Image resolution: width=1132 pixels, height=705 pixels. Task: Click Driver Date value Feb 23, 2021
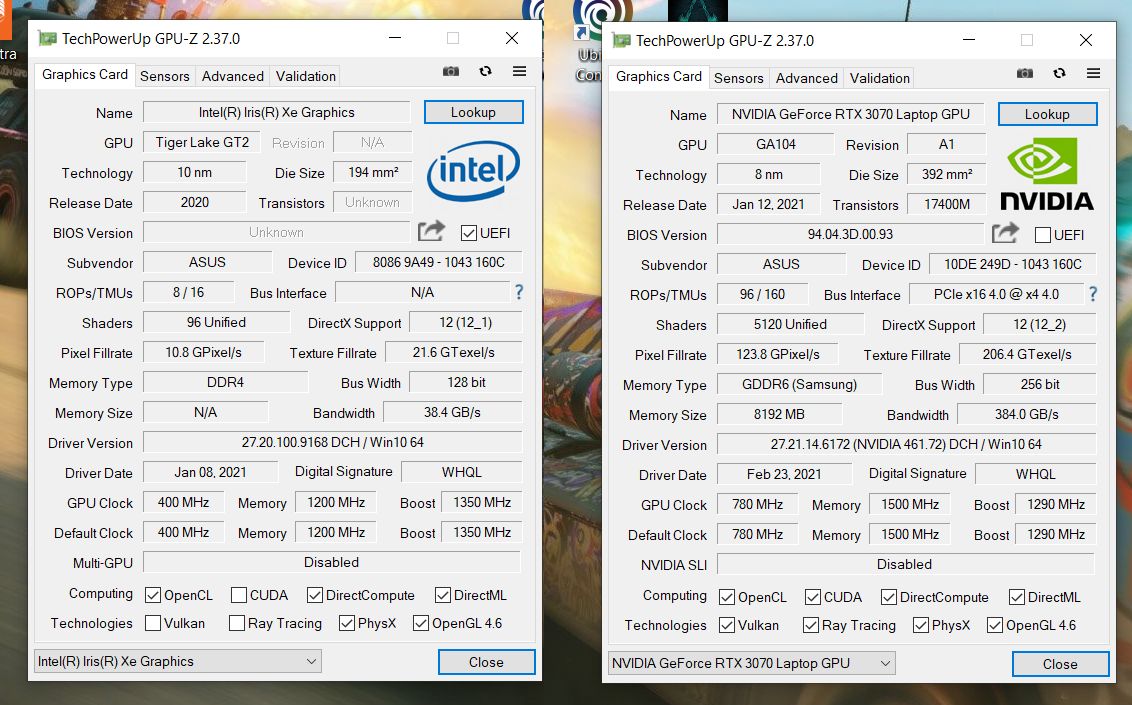784,474
